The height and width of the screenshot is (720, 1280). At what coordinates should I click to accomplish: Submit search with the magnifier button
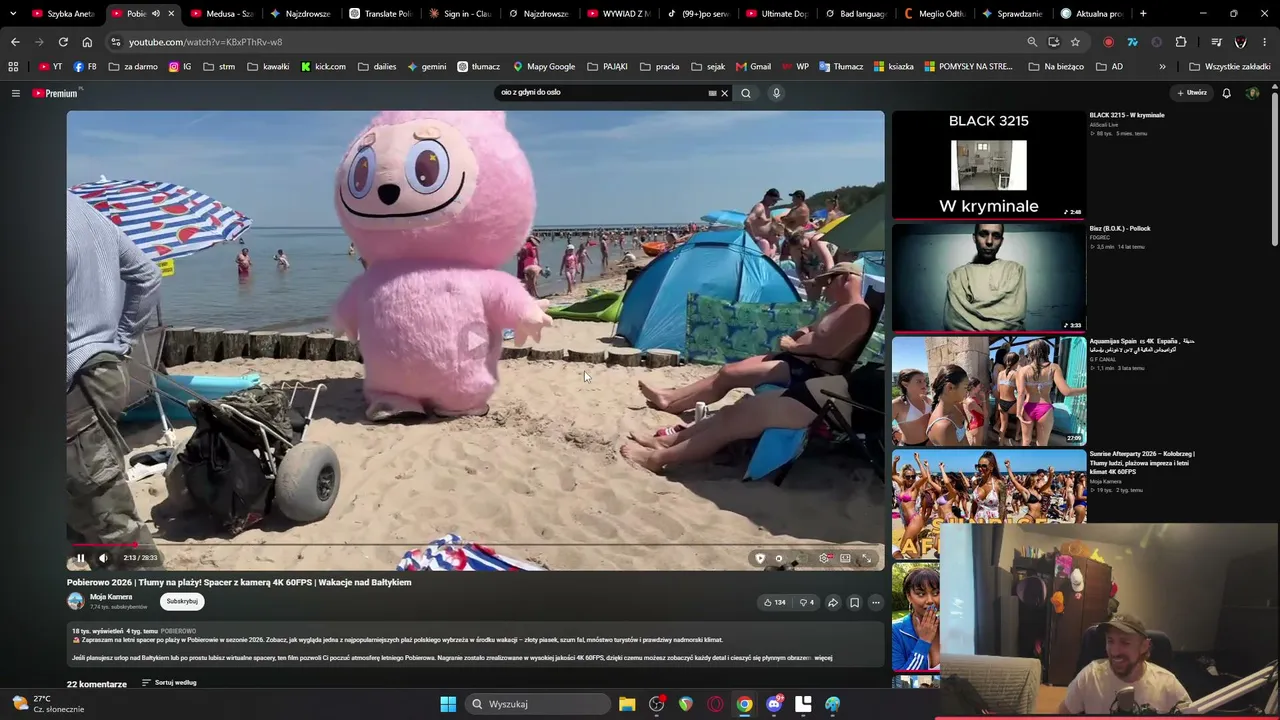click(x=746, y=93)
